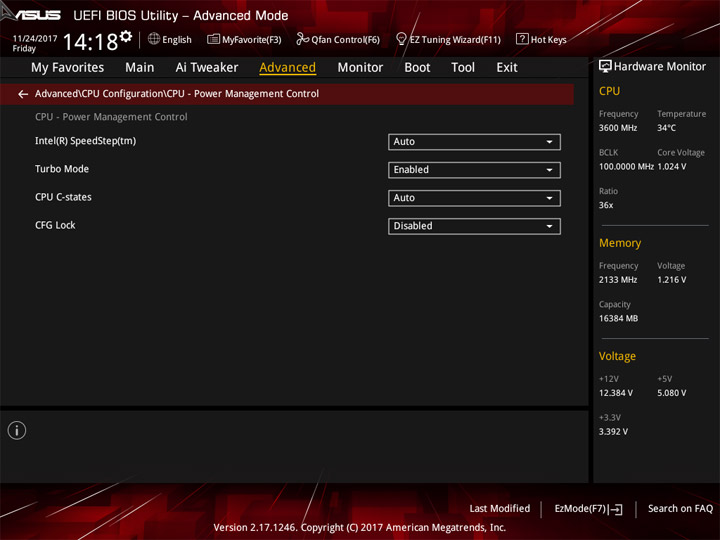This screenshot has height=540, width=720.
Task: Open the Turbo Mode dropdown
Action: [474, 170]
